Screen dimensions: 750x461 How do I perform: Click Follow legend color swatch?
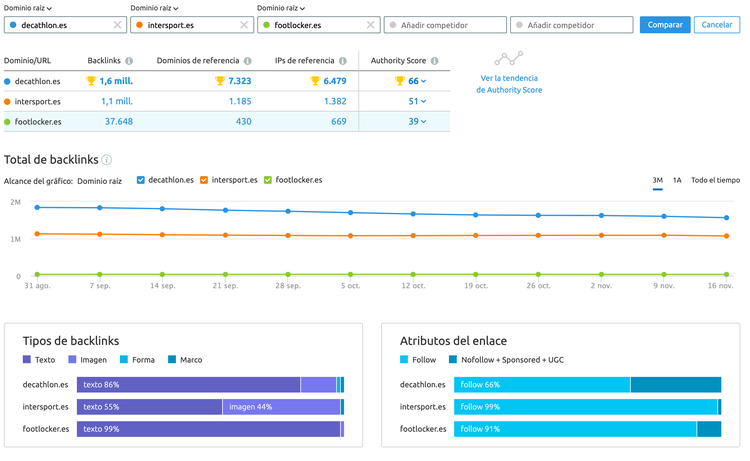404,359
